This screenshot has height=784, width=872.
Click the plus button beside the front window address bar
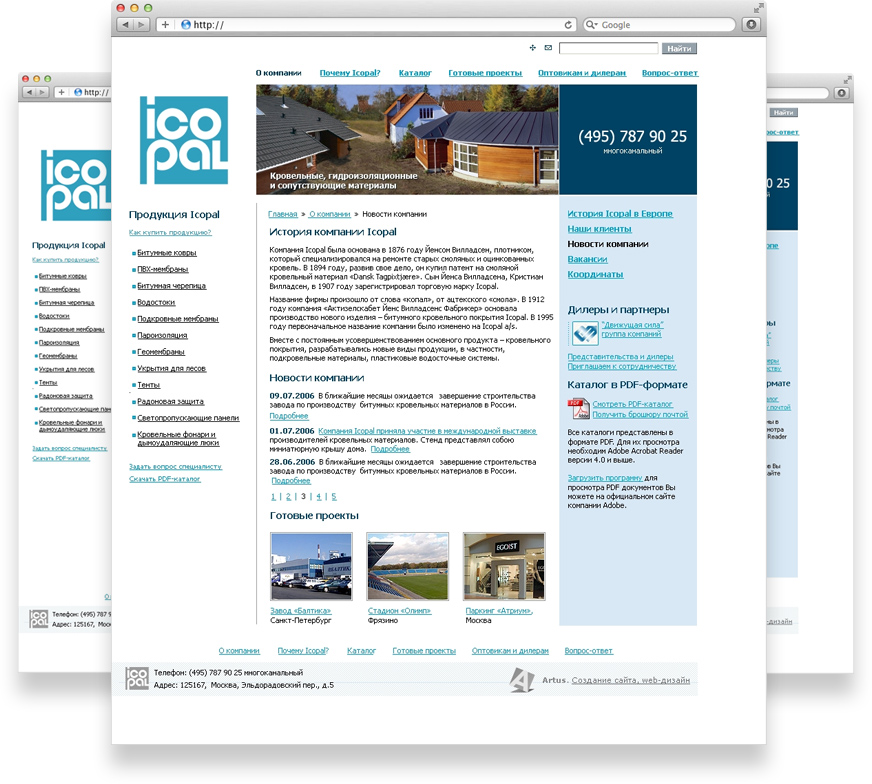pos(165,24)
